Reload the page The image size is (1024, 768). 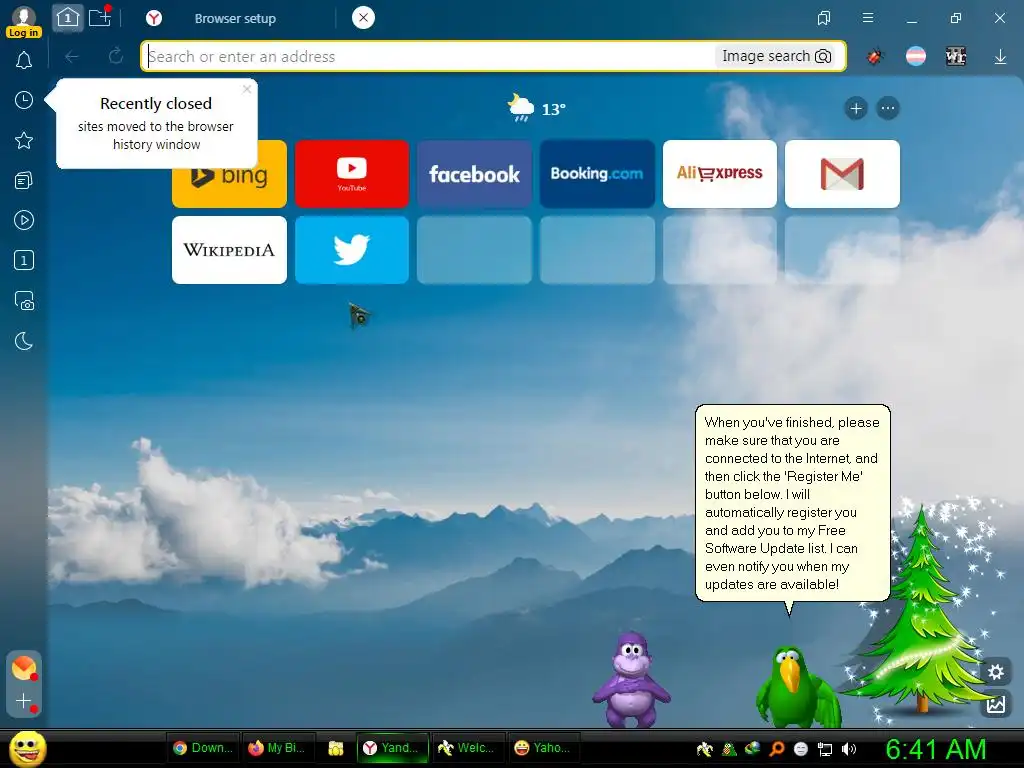pos(116,56)
